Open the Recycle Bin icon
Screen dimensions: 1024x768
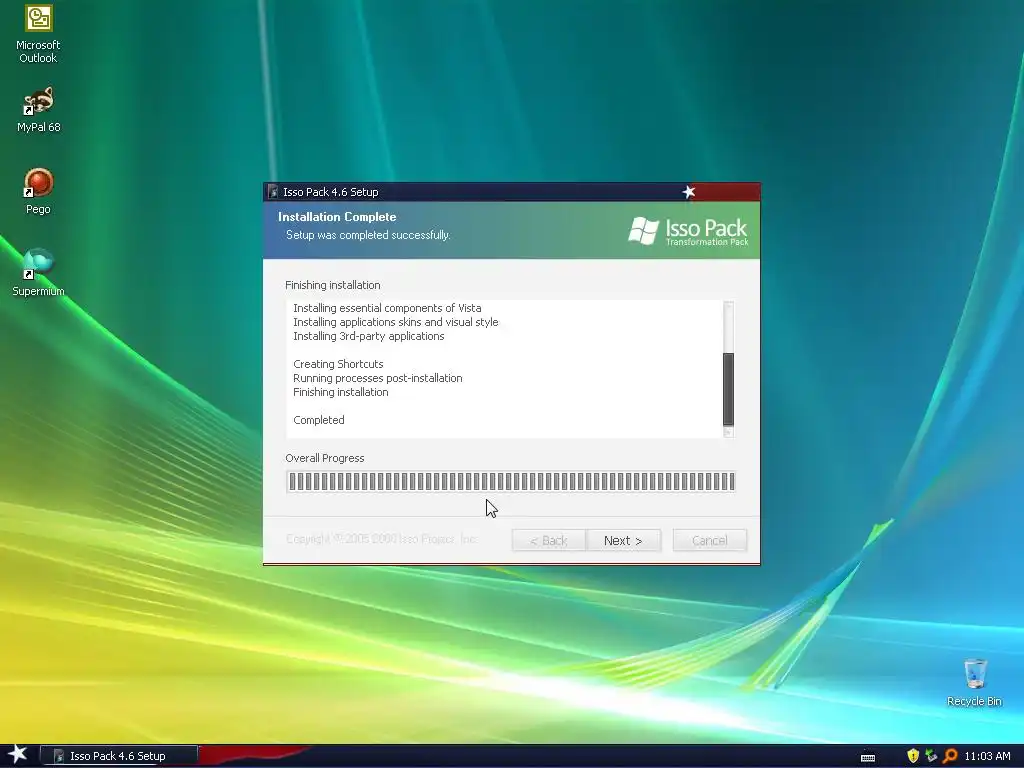pyautogui.click(x=974, y=682)
